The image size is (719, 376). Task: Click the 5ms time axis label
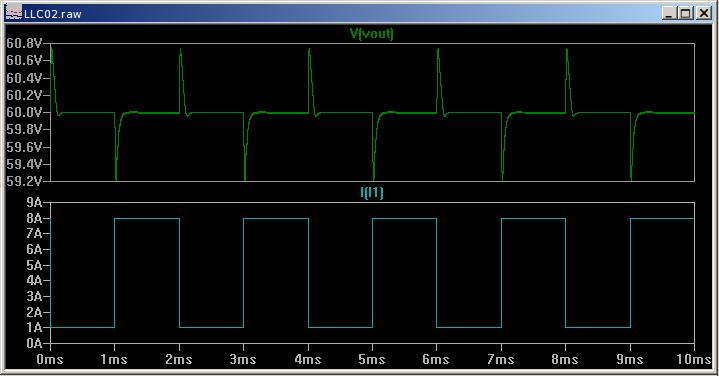[372, 359]
